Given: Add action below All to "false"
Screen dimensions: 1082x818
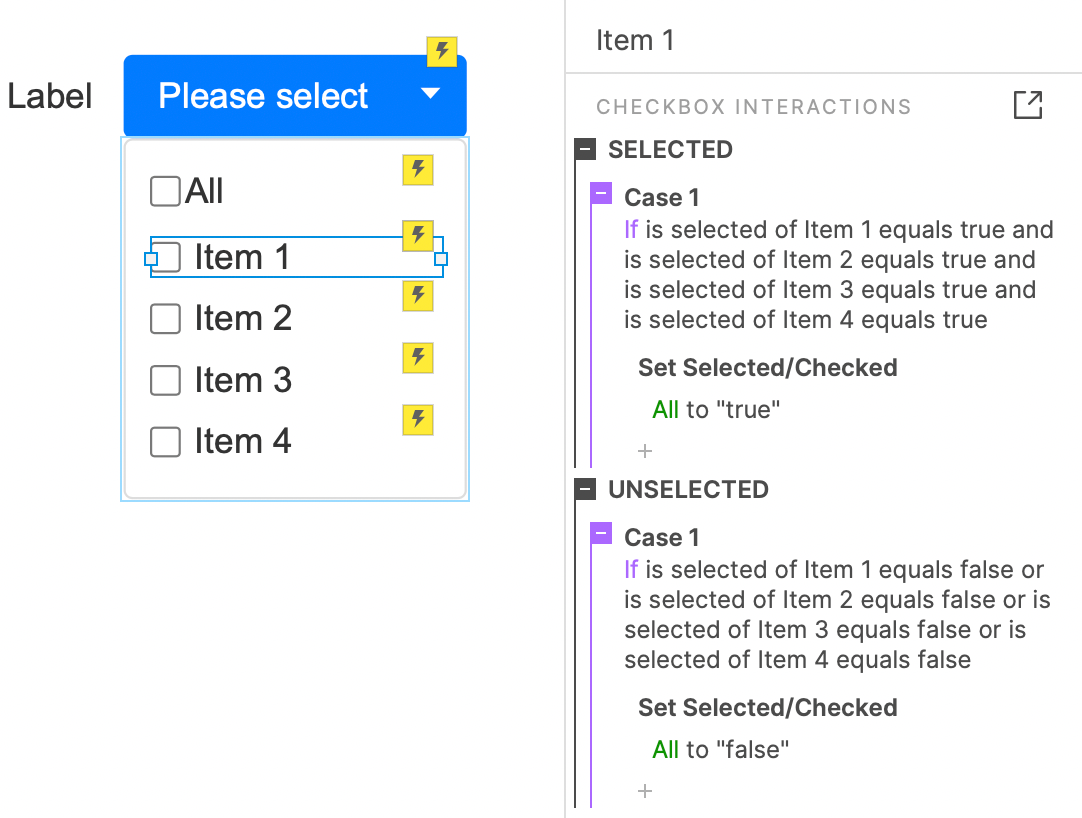Looking at the screenshot, I should tap(645, 791).
